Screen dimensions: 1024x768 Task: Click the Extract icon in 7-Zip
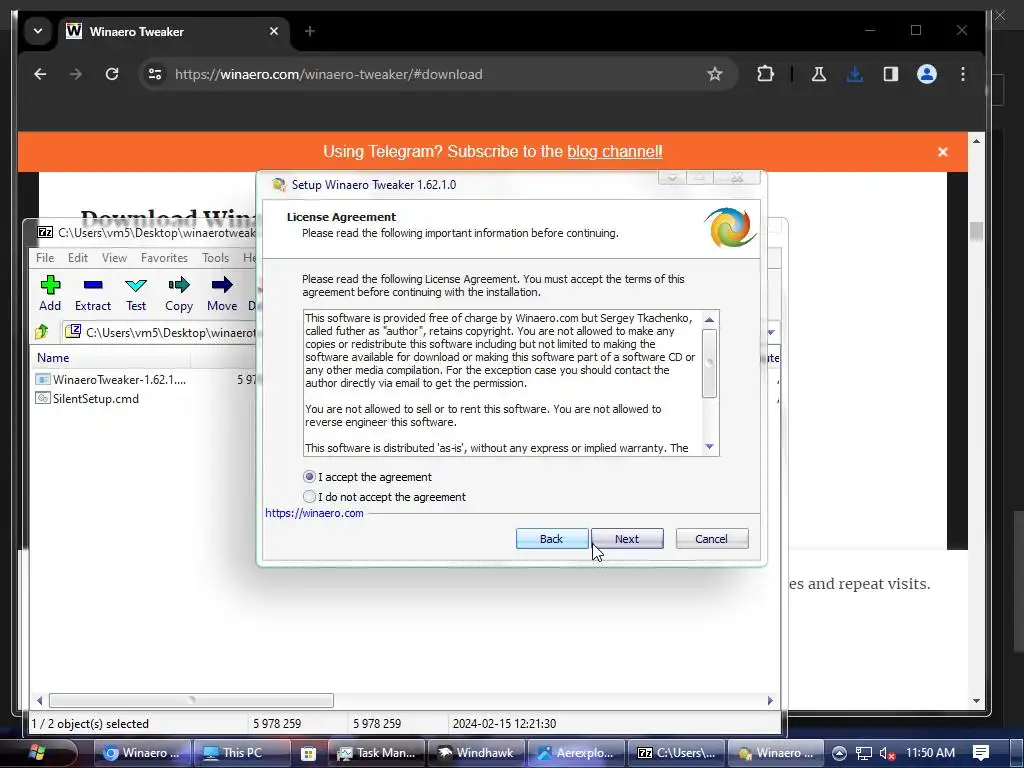(x=93, y=293)
